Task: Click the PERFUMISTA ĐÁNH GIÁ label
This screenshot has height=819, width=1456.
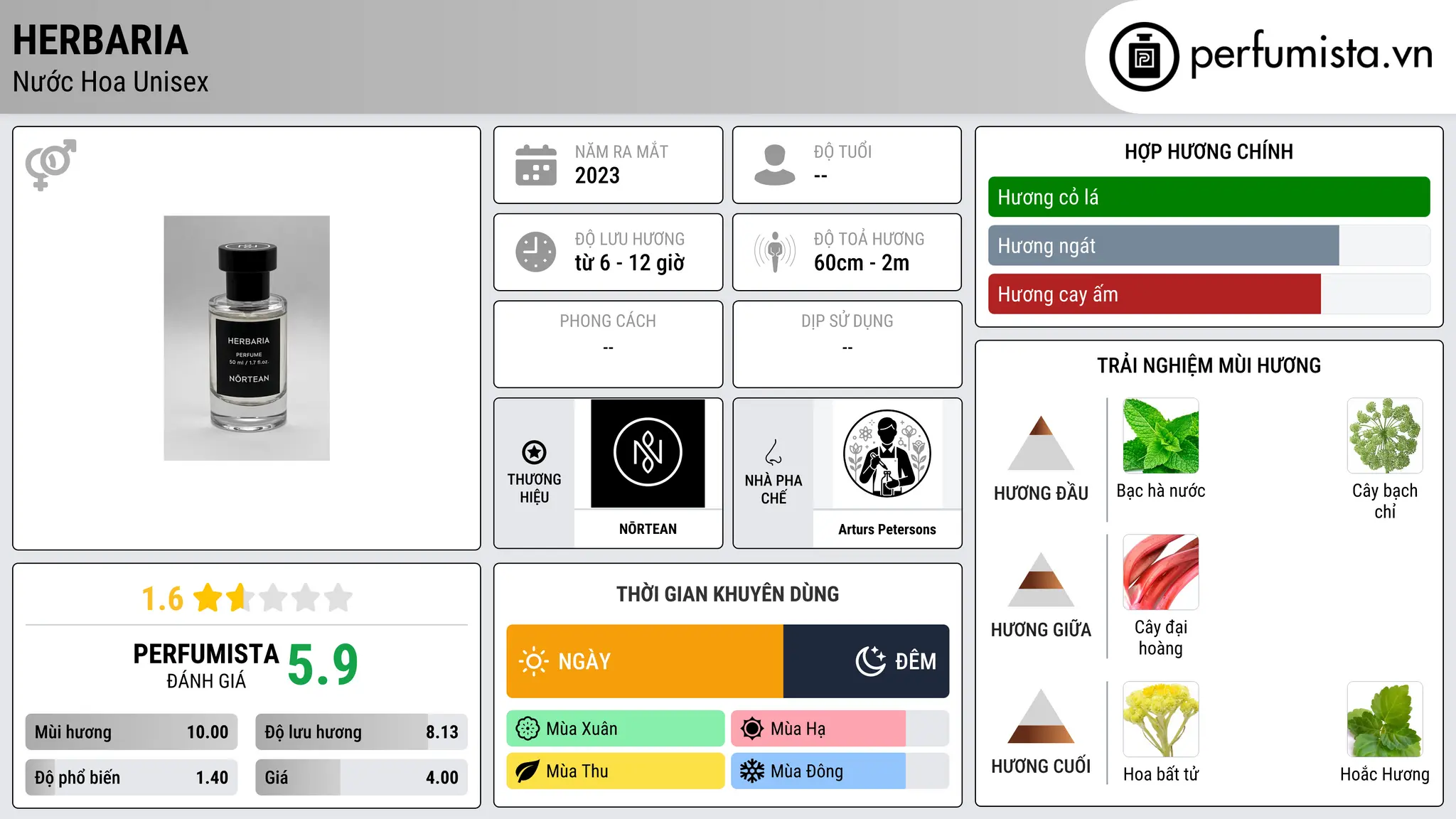Action: point(205,665)
